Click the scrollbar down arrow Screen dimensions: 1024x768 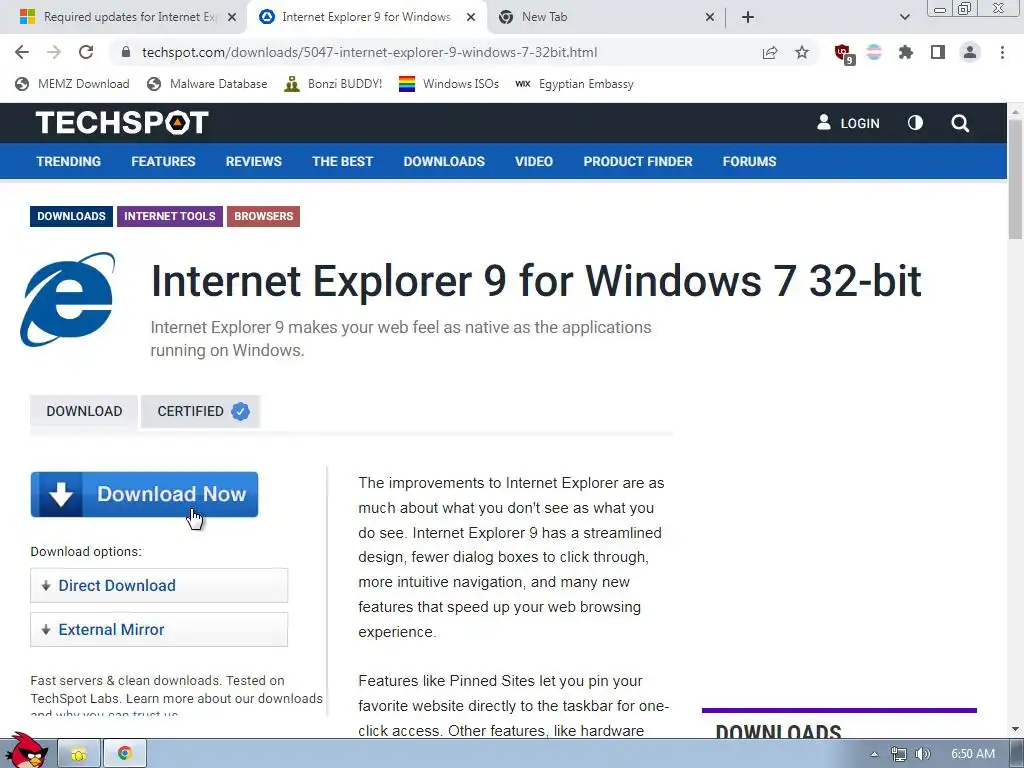(1016, 729)
